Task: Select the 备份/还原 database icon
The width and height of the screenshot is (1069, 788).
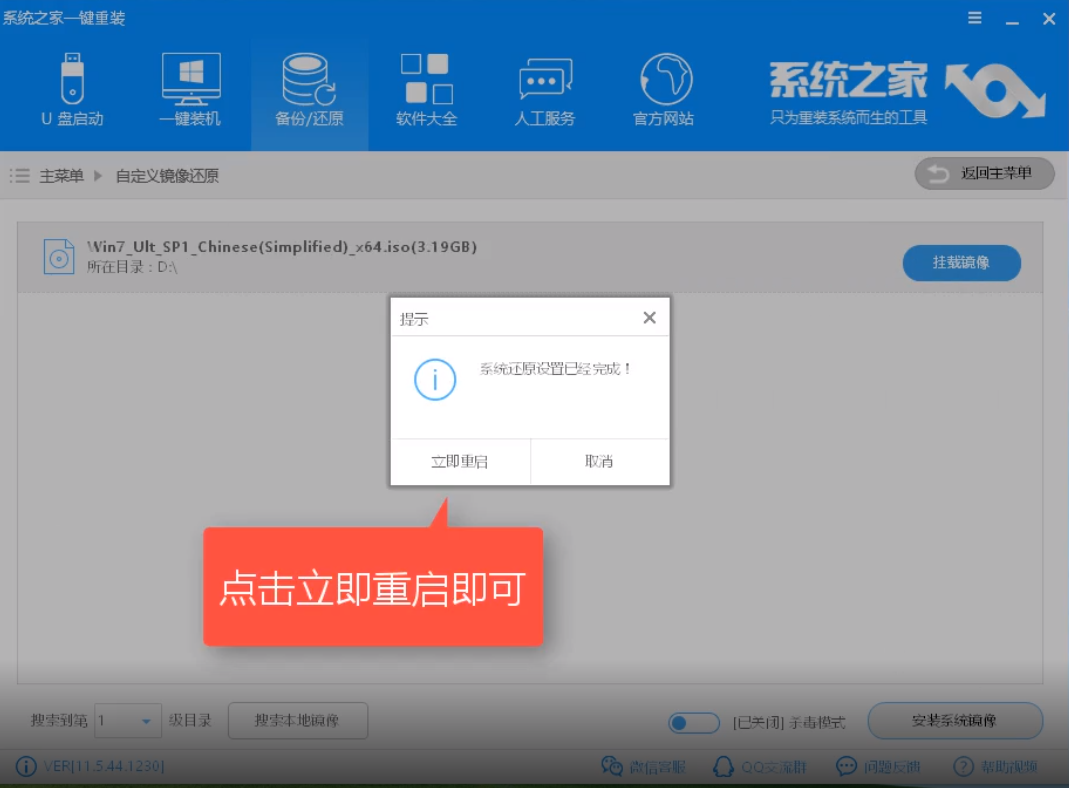Action: click(308, 90)
